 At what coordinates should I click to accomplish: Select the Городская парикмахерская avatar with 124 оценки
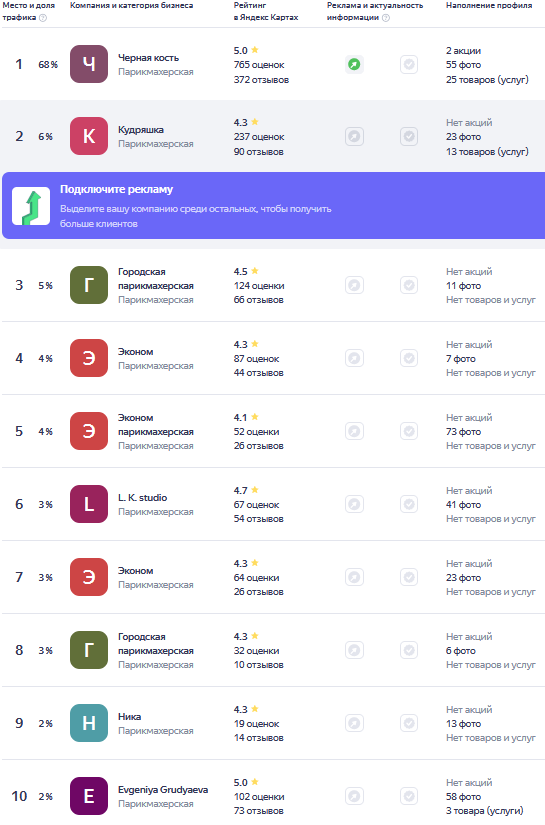coord(89,285)
